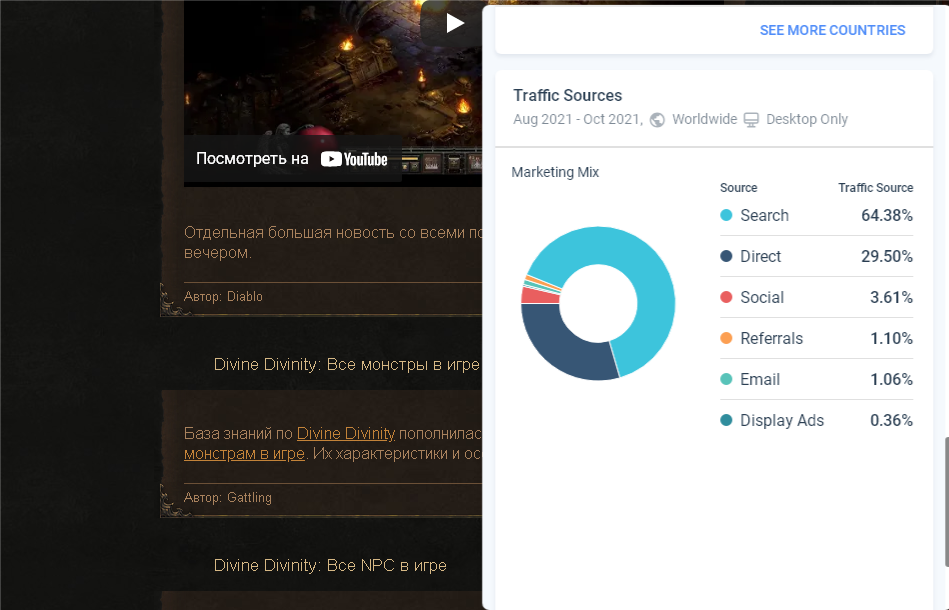Click the Worldwide globe icon

pos(657,120)
